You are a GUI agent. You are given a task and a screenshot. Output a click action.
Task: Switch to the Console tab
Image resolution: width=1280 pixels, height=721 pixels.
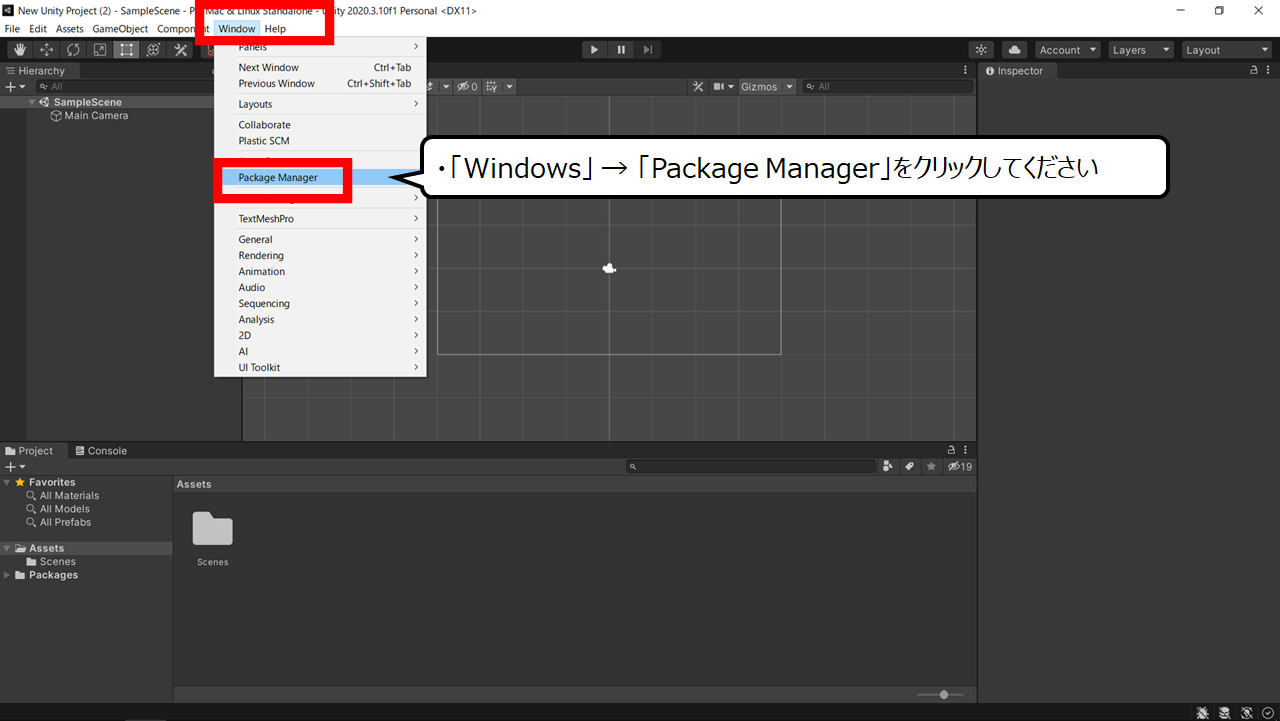coord(101,451)
